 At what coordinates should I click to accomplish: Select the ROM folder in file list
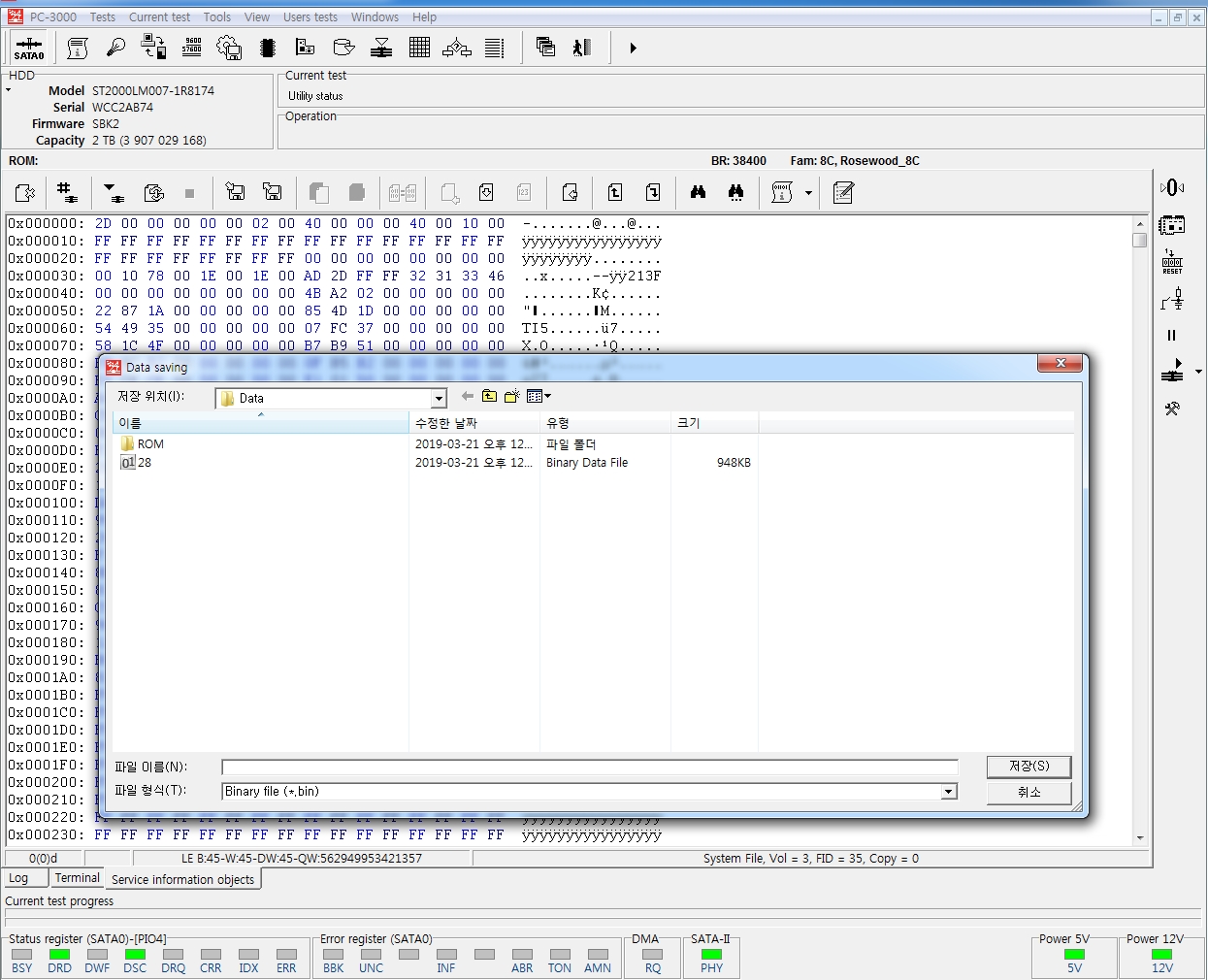[x=150, y=444]
